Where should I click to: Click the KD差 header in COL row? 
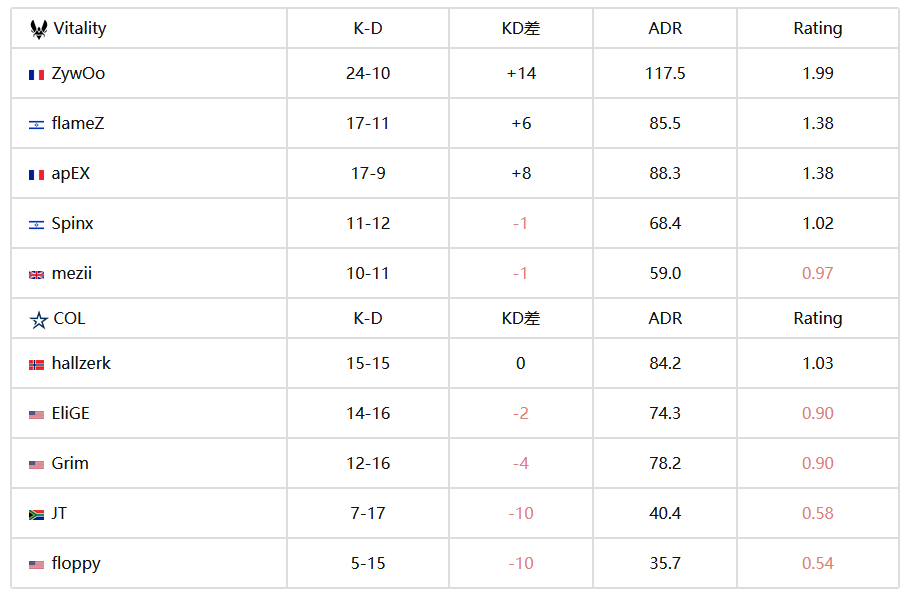coord(521,318)
